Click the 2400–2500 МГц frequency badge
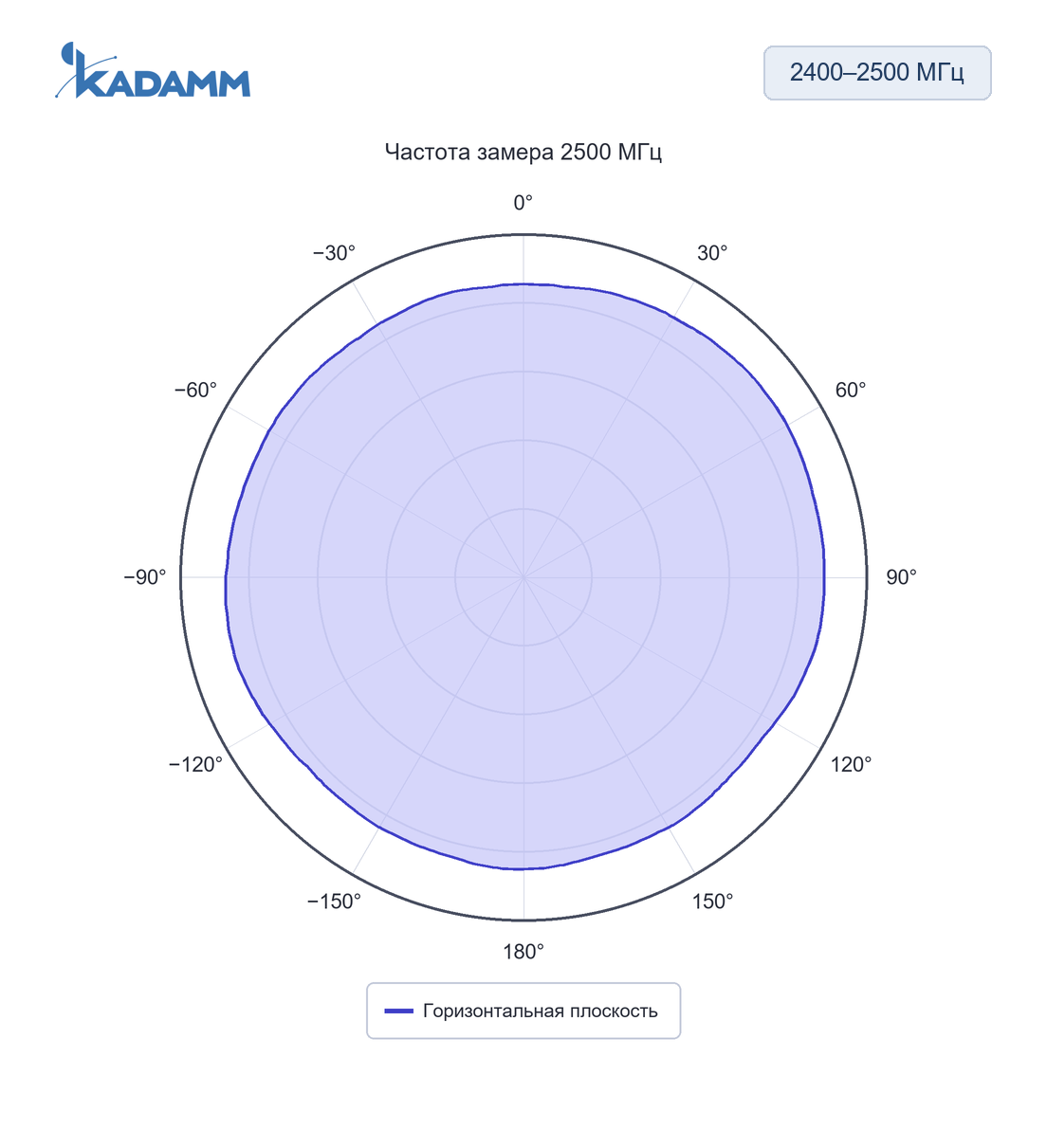Viewport: 1047px width, 1148px height. click(877, 73)
